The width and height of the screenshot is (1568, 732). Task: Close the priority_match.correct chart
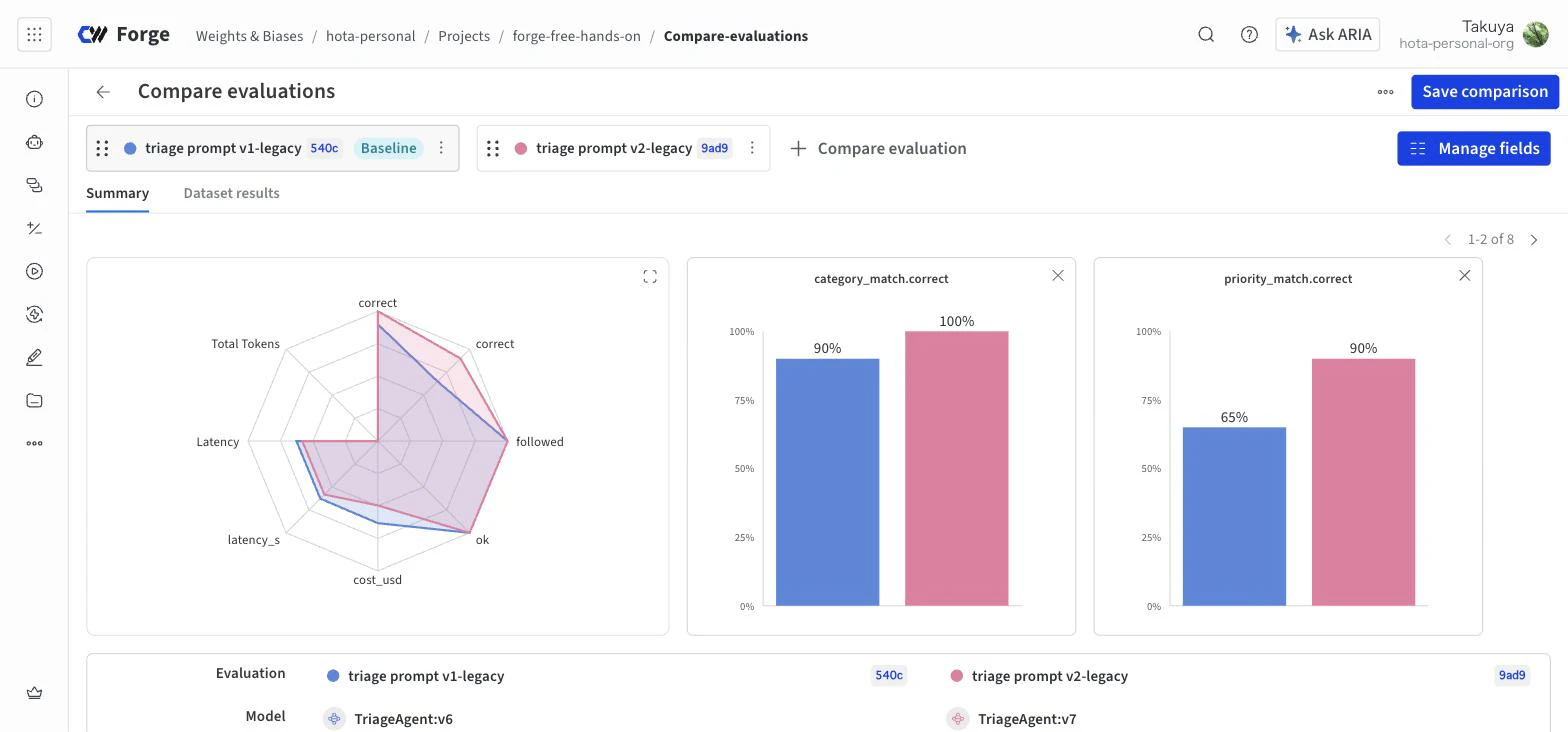1465,276
